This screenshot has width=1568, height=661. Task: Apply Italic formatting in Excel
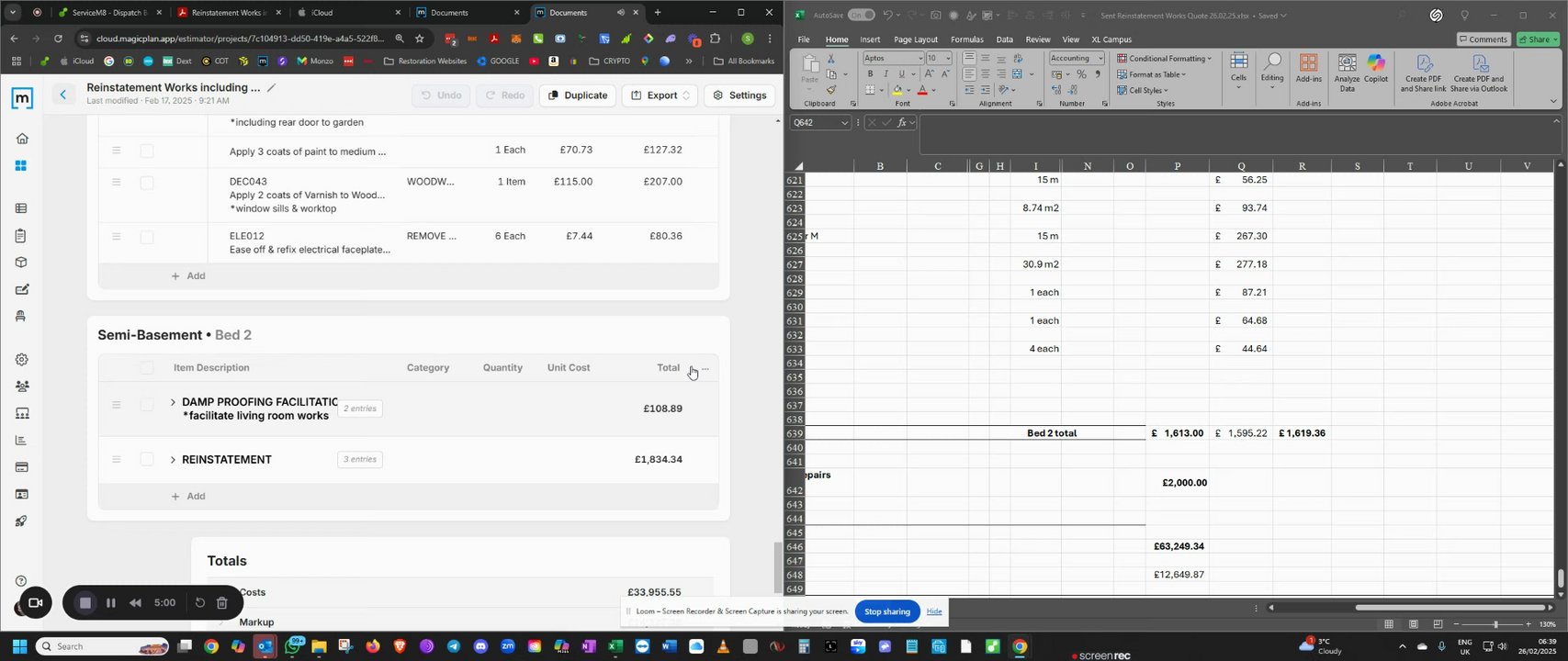[886, 74]
